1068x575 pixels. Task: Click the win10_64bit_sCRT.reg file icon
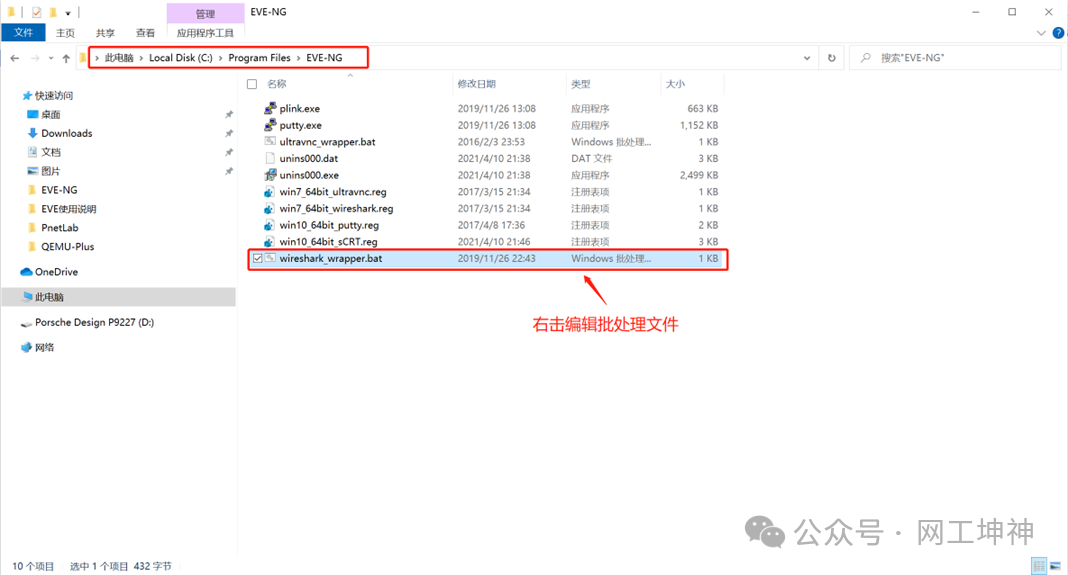pyautogui.click(x=270, y=242)
